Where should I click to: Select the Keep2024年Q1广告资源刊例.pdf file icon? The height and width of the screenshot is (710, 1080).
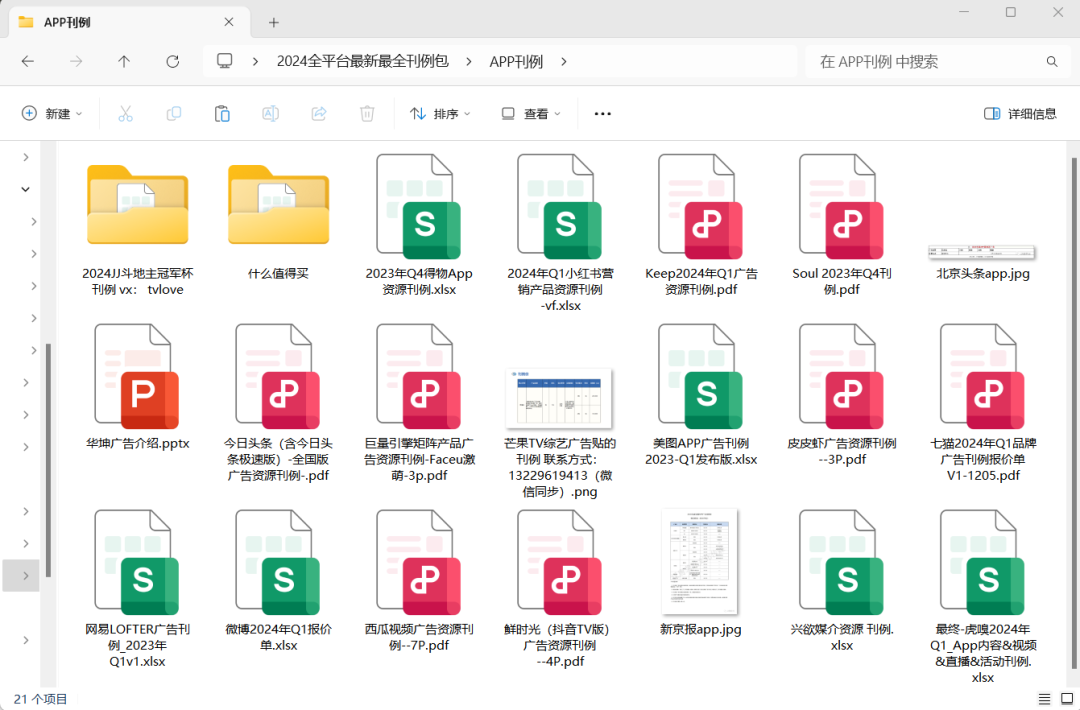[700, 207]
